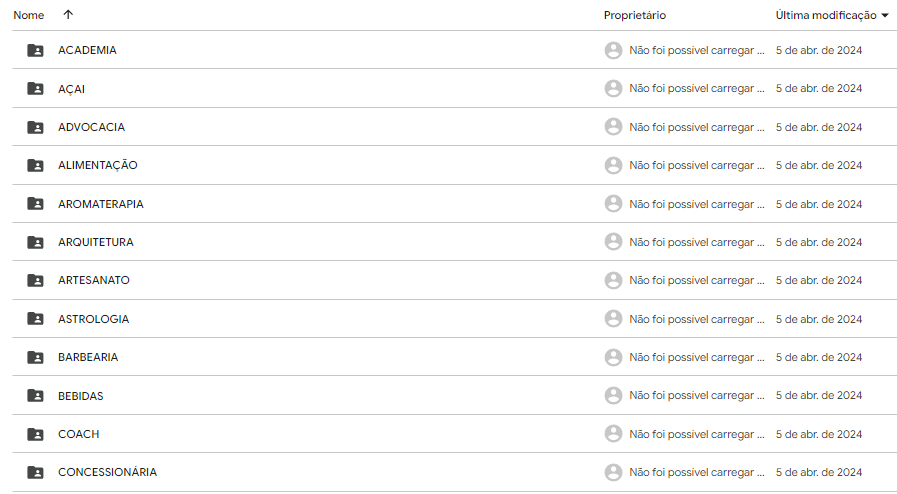Image resolution: width=897 pixels, height=494 pixels.
Task: Click the AÇAI shared folder icon
Action: (x=35, y=89)
